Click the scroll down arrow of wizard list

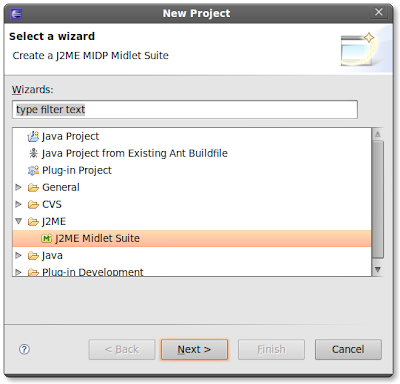point(378,269)
